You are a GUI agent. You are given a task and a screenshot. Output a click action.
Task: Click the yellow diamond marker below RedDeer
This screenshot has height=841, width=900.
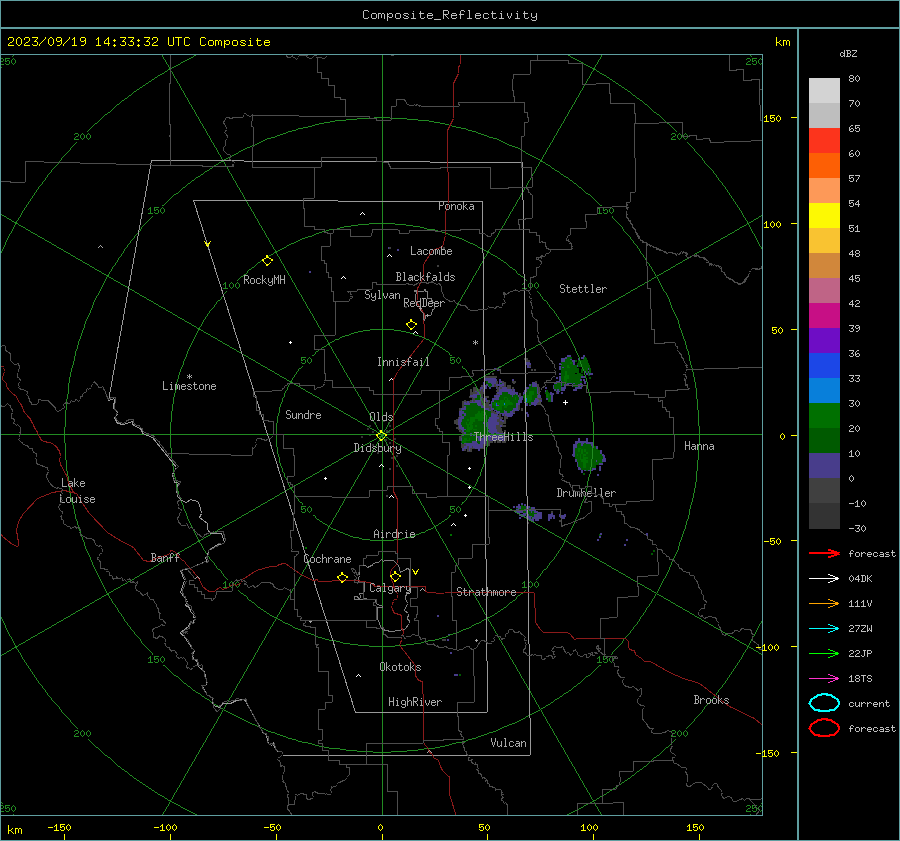pyautogui.click(x=411, y=325)
